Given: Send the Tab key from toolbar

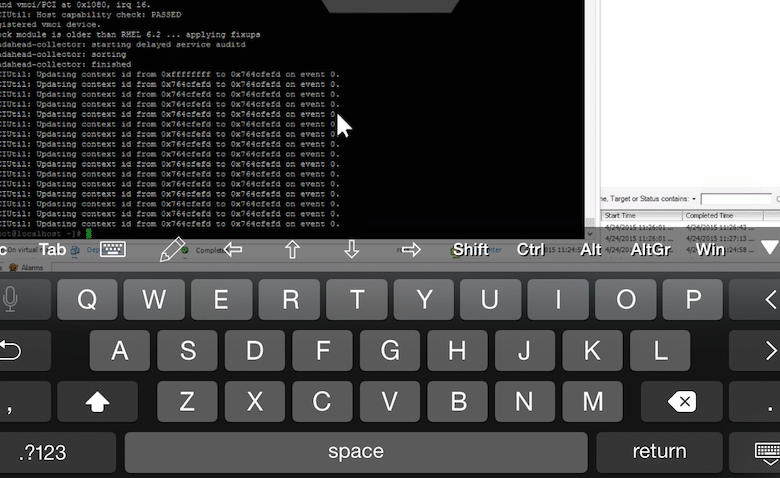Looking at the screenshot, I should coord(52,249).
